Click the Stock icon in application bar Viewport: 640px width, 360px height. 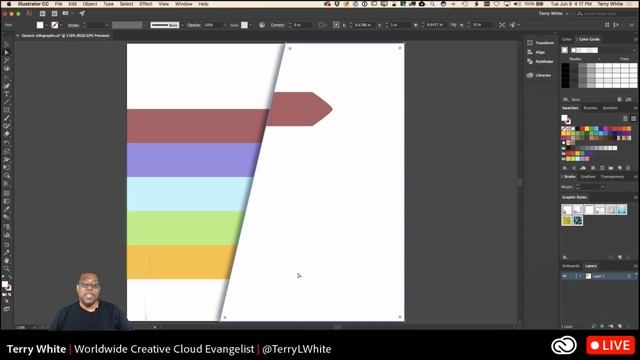coord(54,13)
